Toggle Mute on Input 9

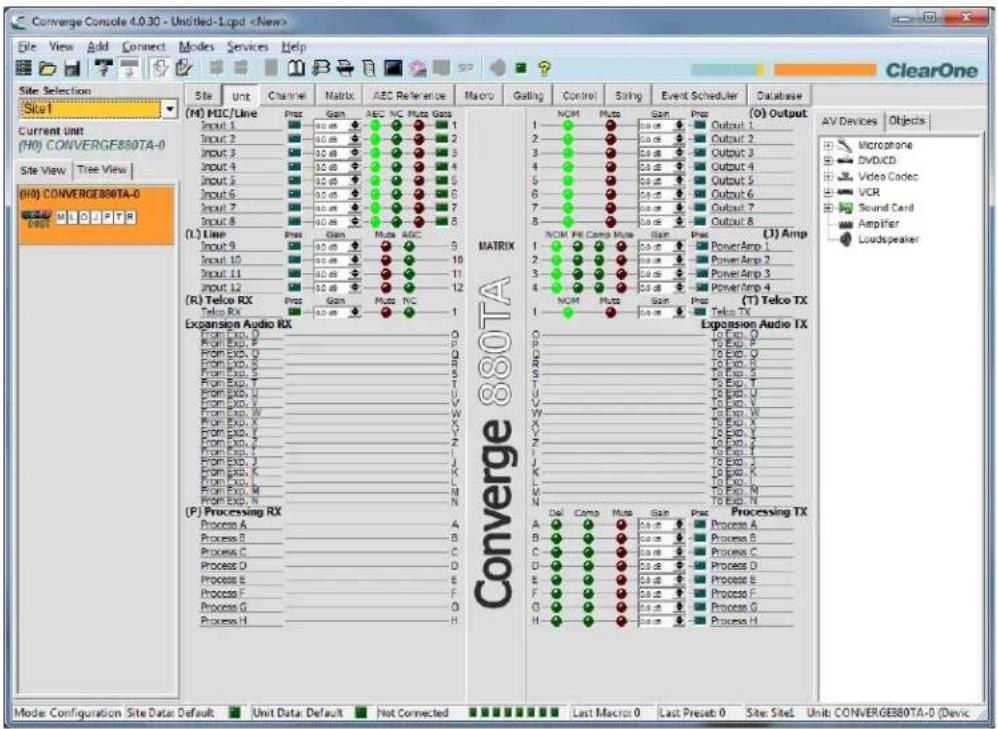(x=386, y=246)
